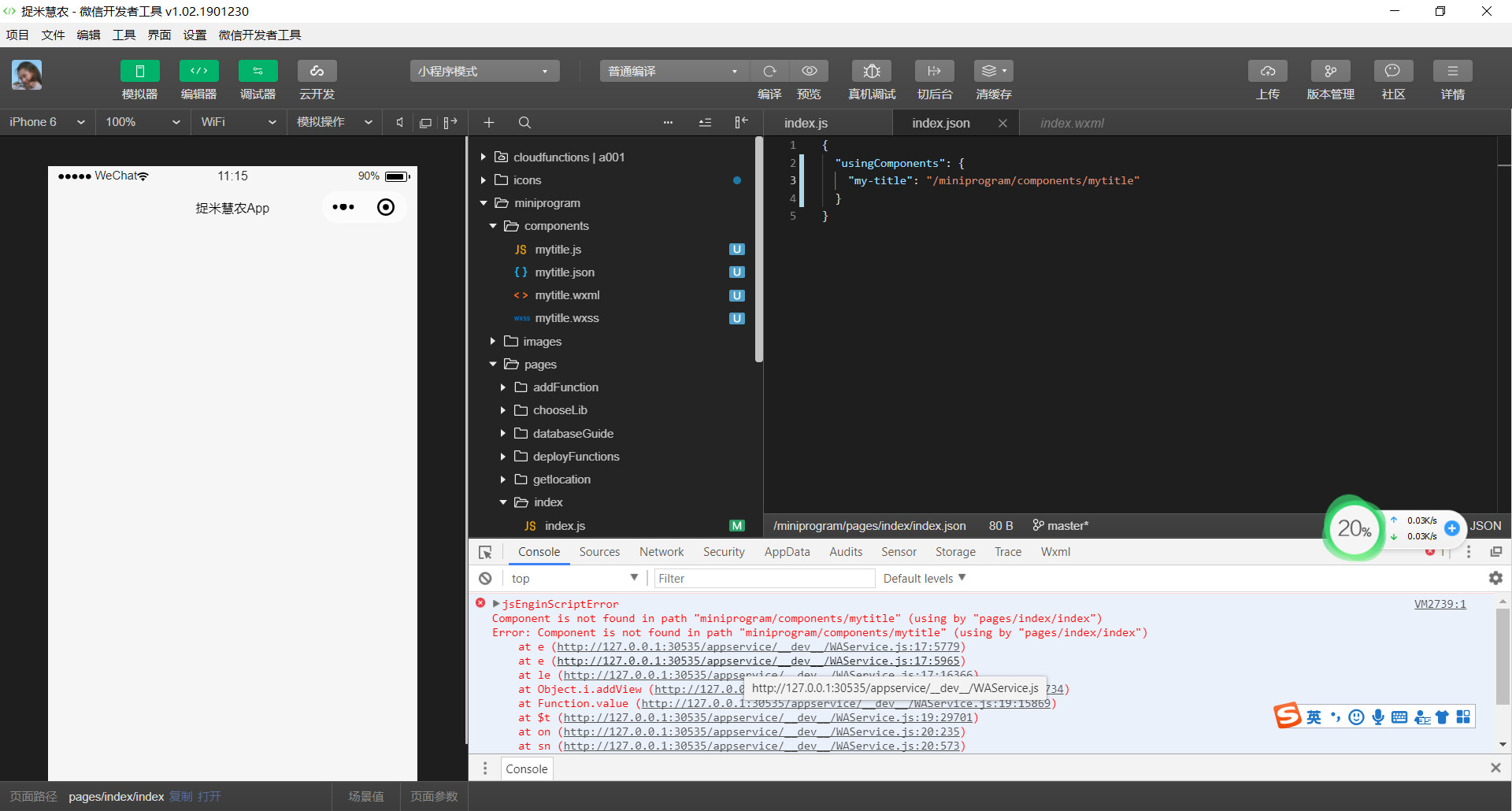
Task: Open mytitle.json file
Action: 565,272
